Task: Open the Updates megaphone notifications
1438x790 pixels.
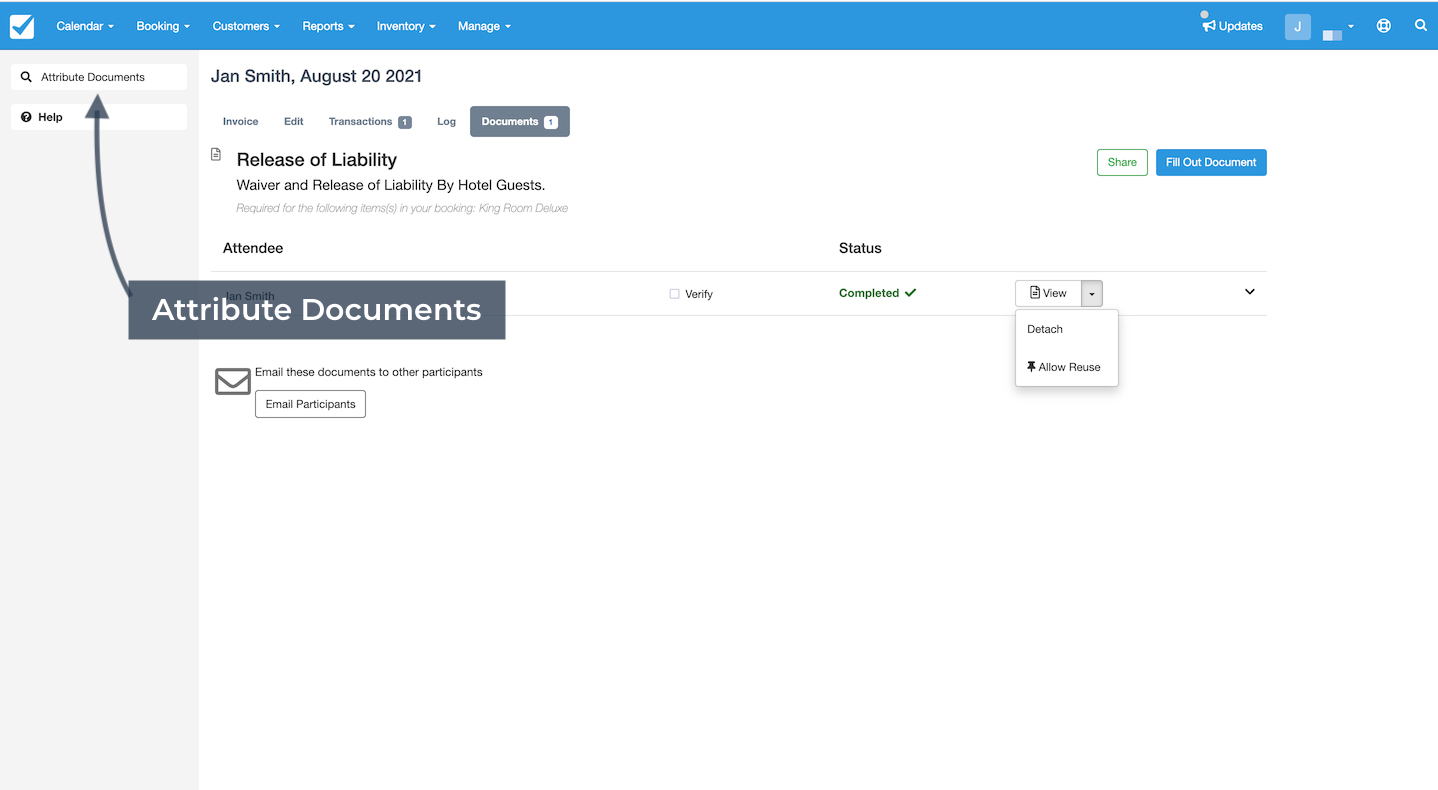Action: point(1232,25)
